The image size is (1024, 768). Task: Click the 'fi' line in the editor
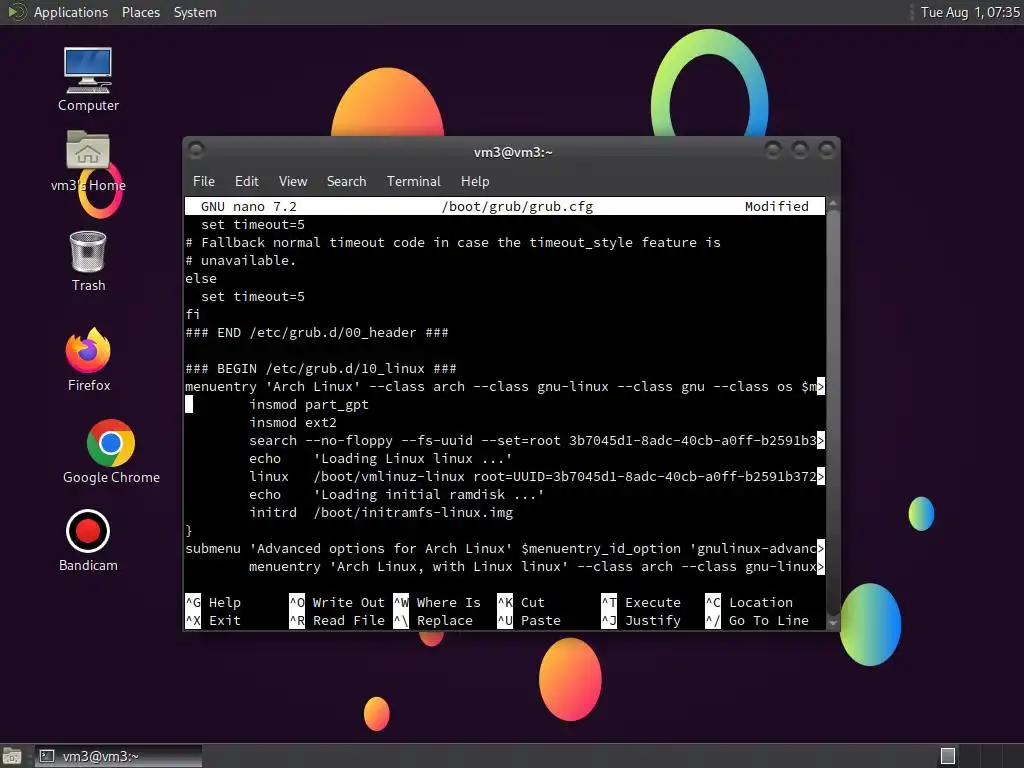click(x=193, y=314)
